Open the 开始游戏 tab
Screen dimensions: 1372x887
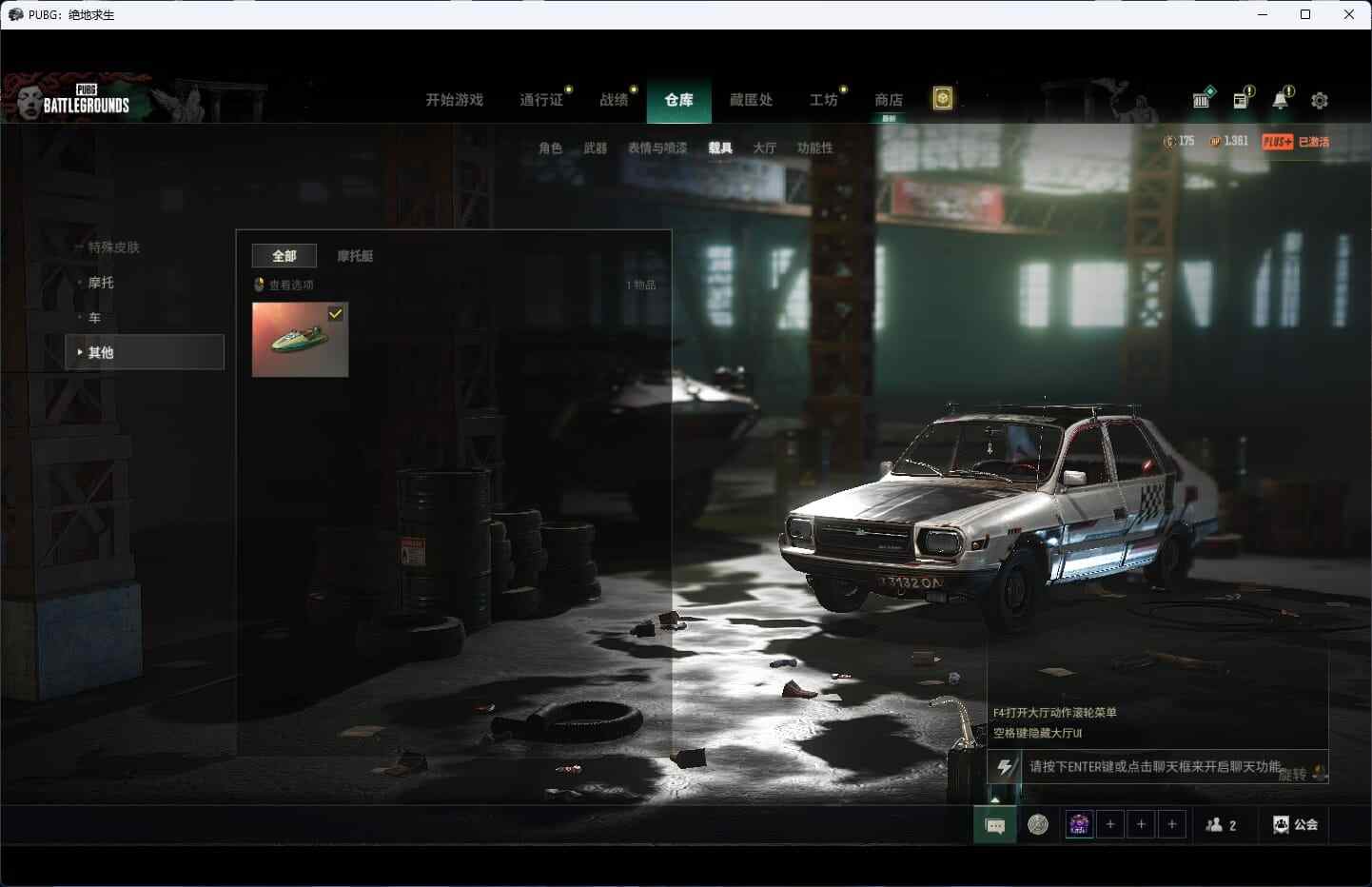pos(455,100)
